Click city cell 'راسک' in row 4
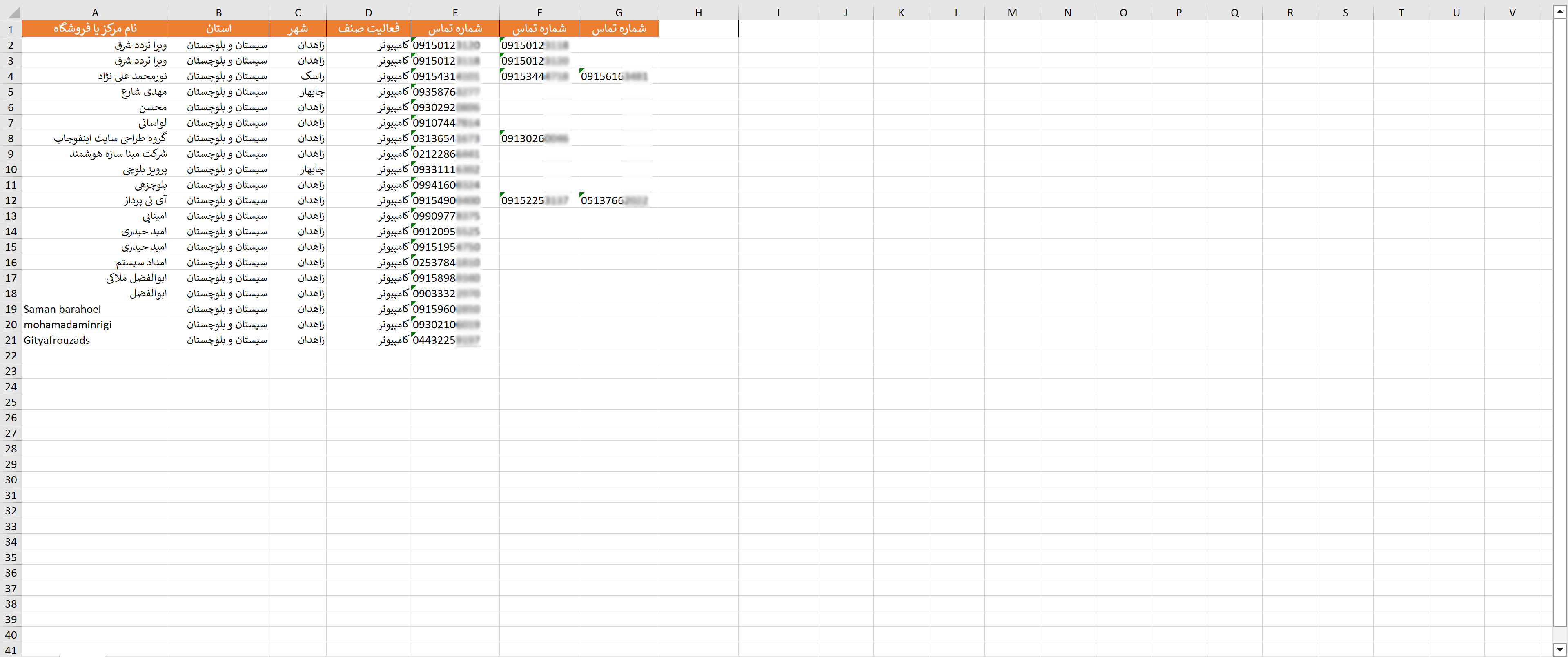 (x=298, y=76)
